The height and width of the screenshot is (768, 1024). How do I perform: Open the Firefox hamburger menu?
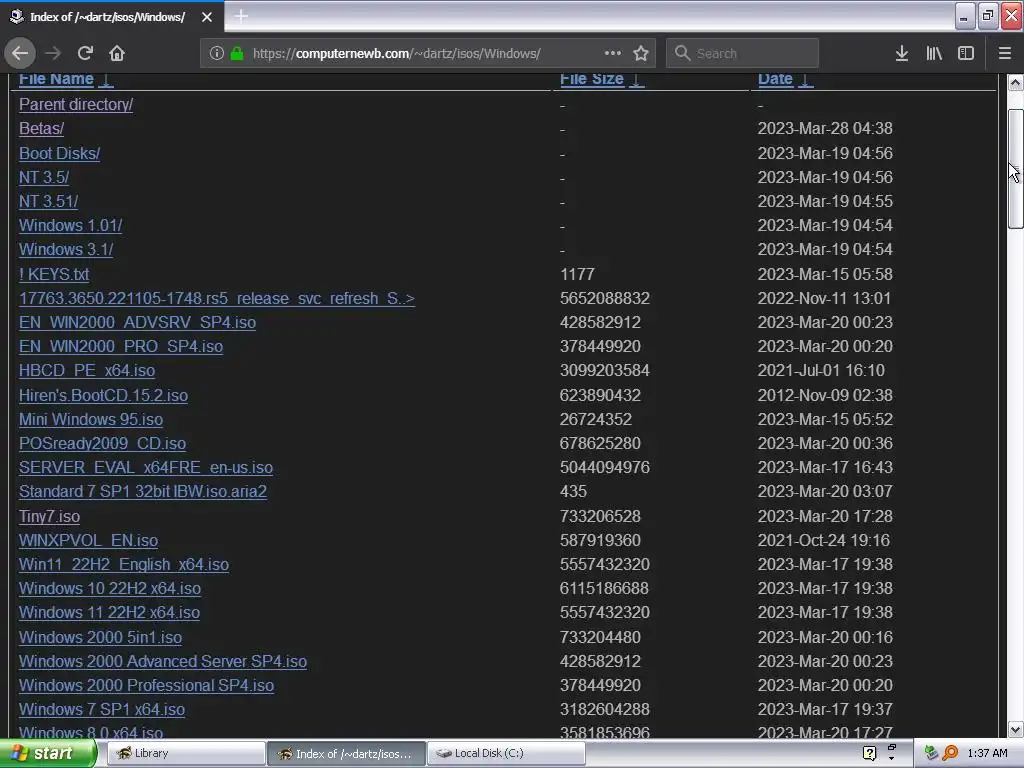click(1005, 54)
